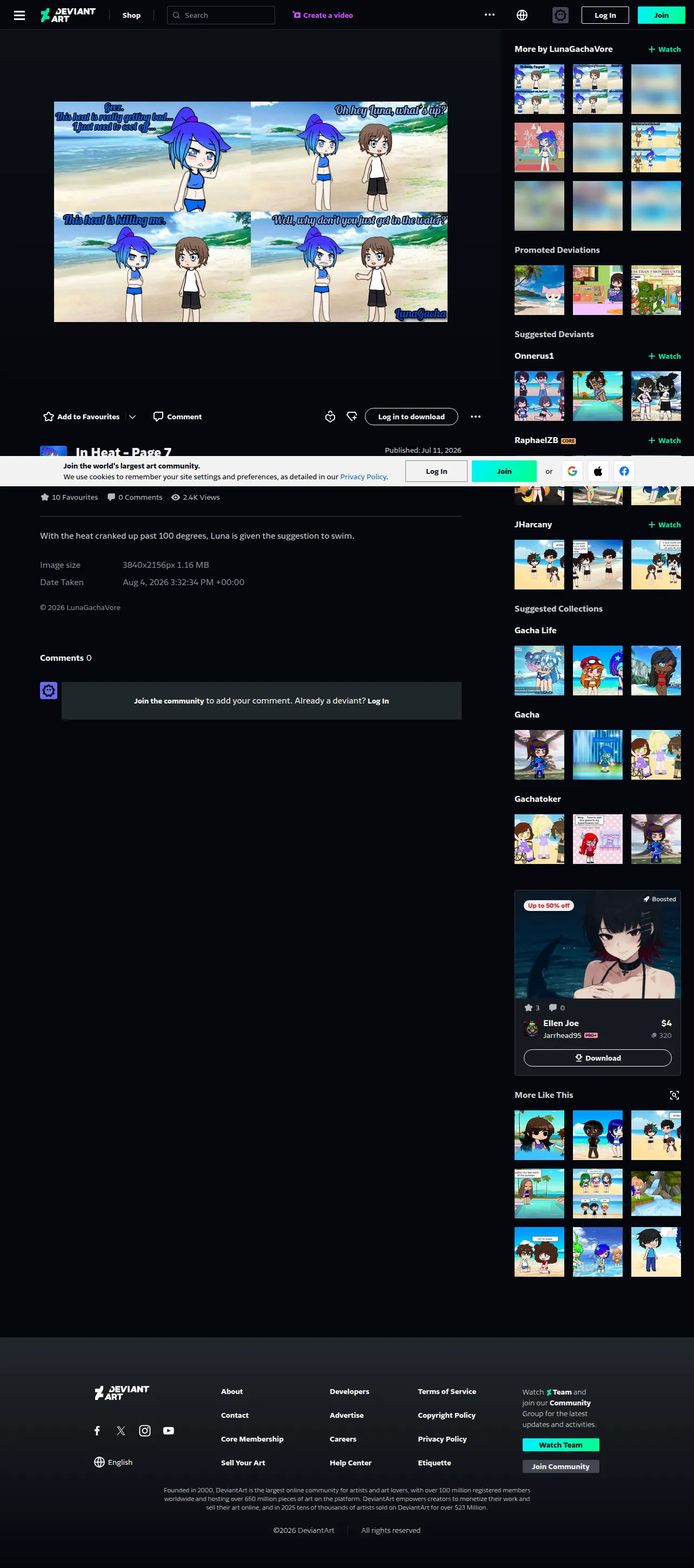The width and height of the screenshot is (694, 1568).
Task: Open Jarrhead95's profile link
Action: tap(562, 1035)
